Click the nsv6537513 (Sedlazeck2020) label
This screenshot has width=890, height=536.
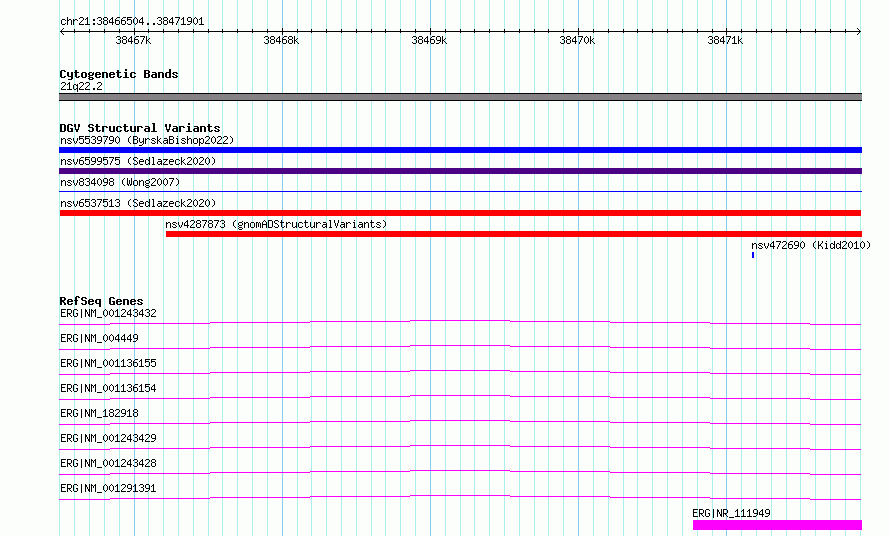point(138,203)
